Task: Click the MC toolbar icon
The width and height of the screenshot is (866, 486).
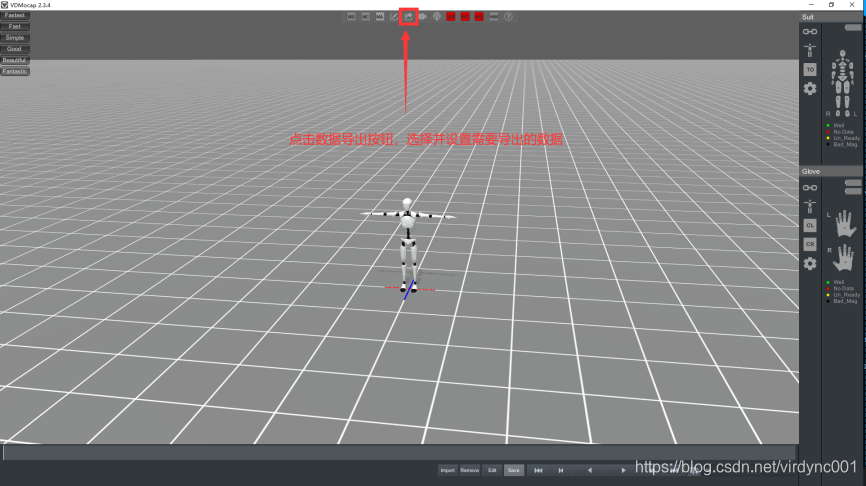Action: [366, 17]
